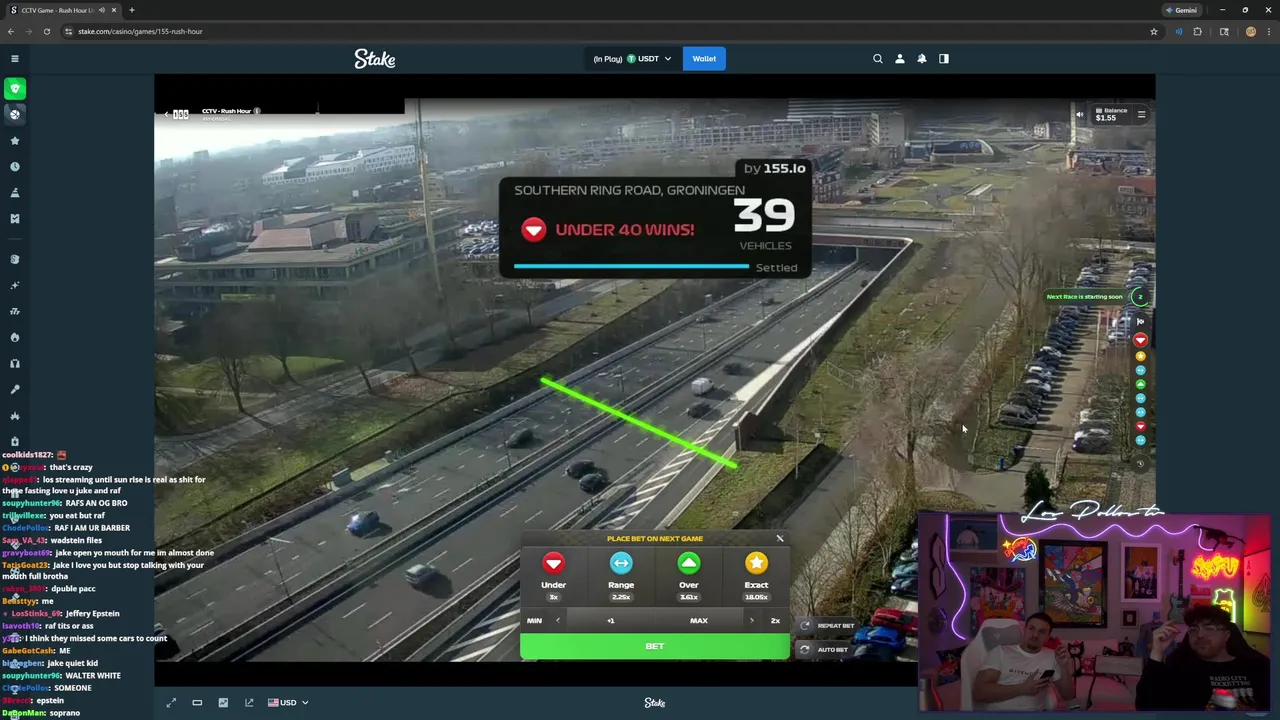Image resolution: width=1280 pixels, height=720 pixels.
Task: Click chat message 'Jeffery Epstein'
Action: 92,614
